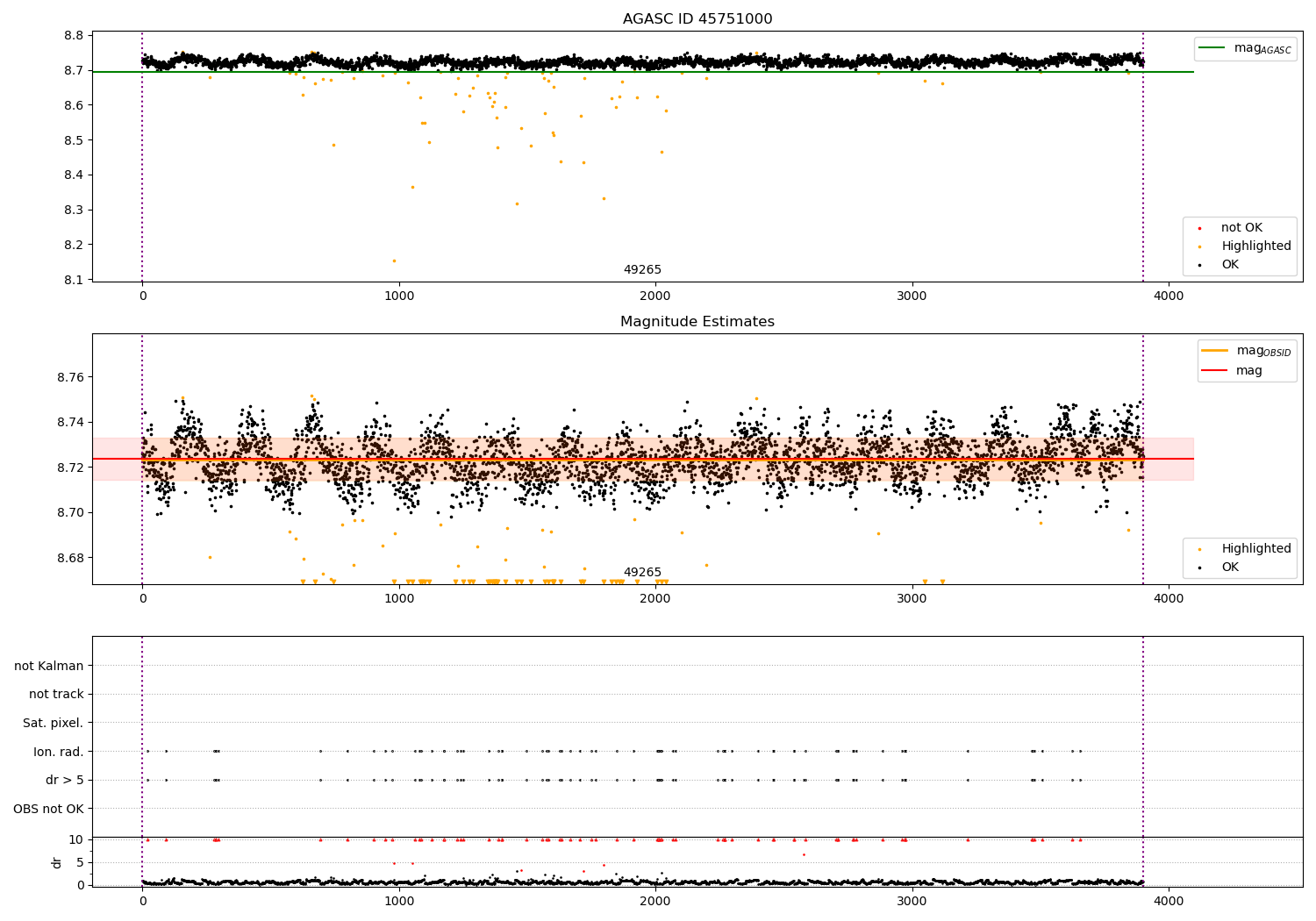This screenshot has width=1316, height=921.
Task: Click the 8.5 y-axis tick label
Action: pos(74,140)
